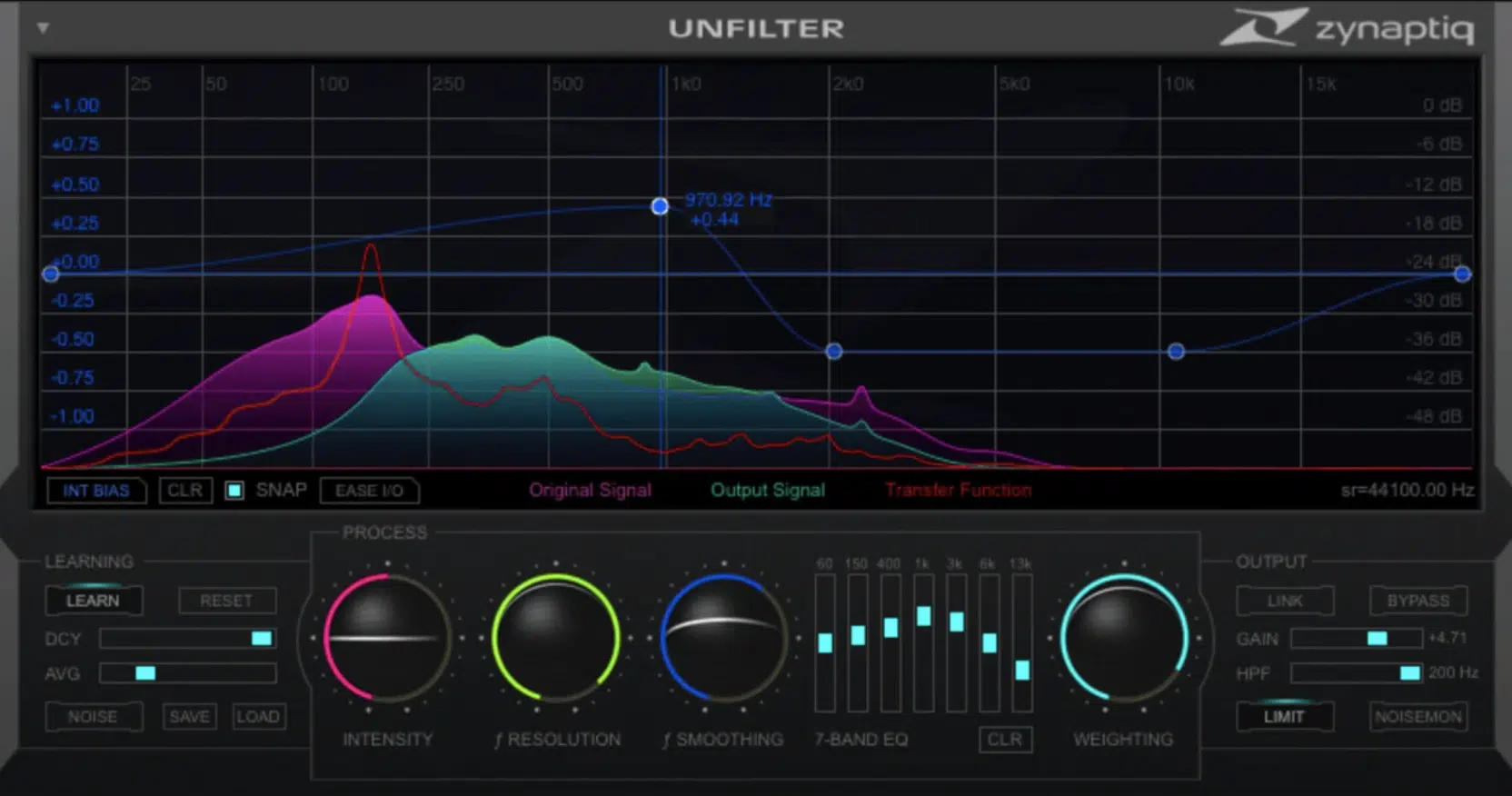Click the WEIGHTING knob
Image resolution: width=1512 pixels, height=796 pixels.
pyautogui.click(x=1124, y=638)
